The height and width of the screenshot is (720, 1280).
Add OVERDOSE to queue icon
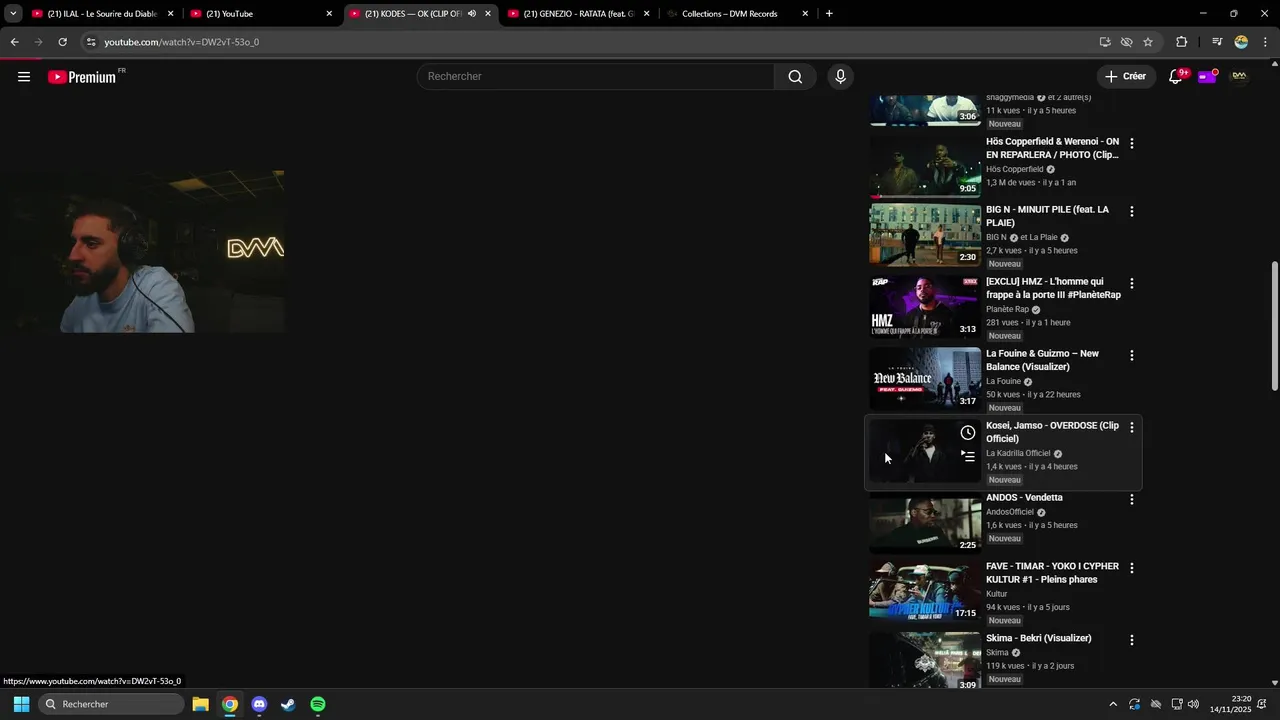(x=967, y=456)
